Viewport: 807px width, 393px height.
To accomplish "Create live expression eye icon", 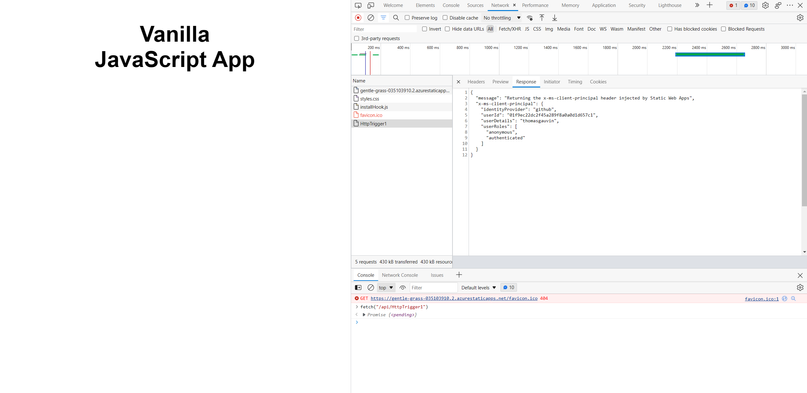I will [x=402, y=288].
